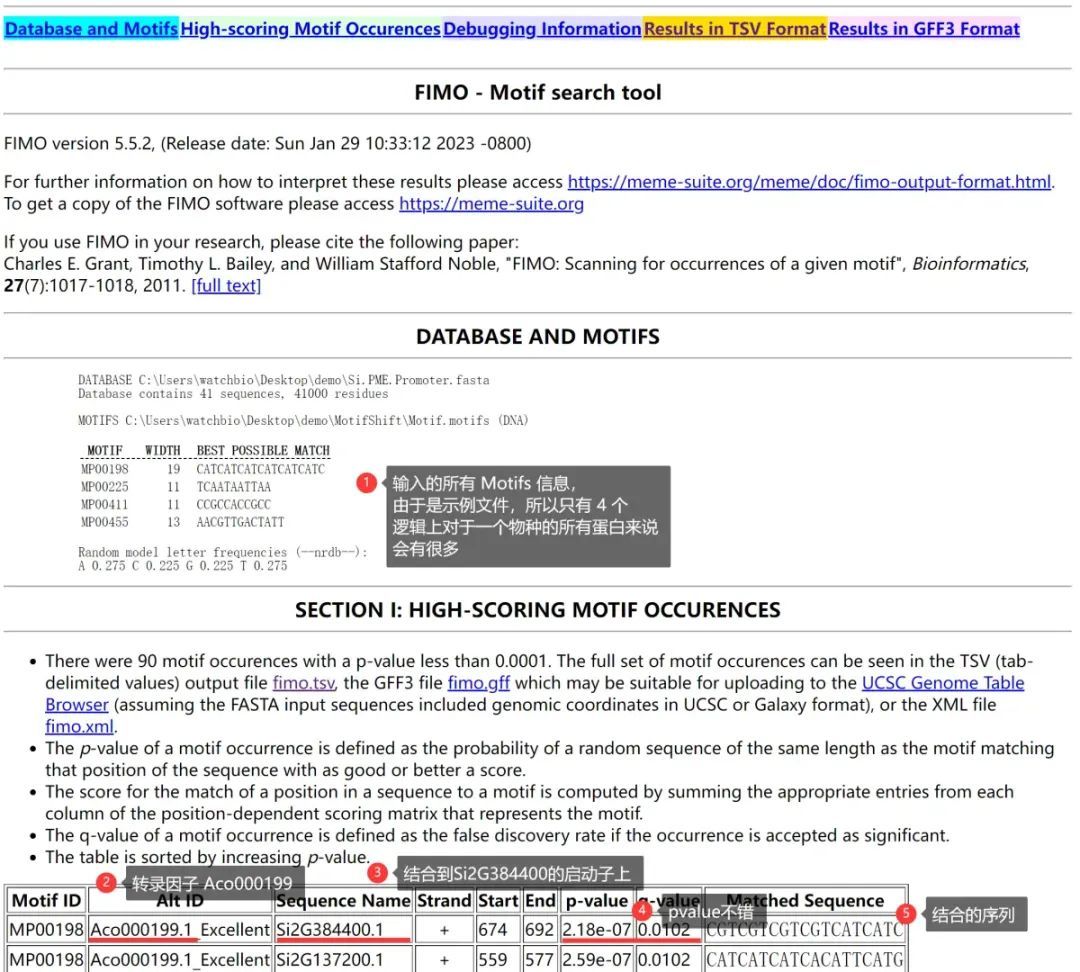Click the Si2G137200.1 sequence name cell
Viewport: 1080px width, 972px height.
[343, 959]
